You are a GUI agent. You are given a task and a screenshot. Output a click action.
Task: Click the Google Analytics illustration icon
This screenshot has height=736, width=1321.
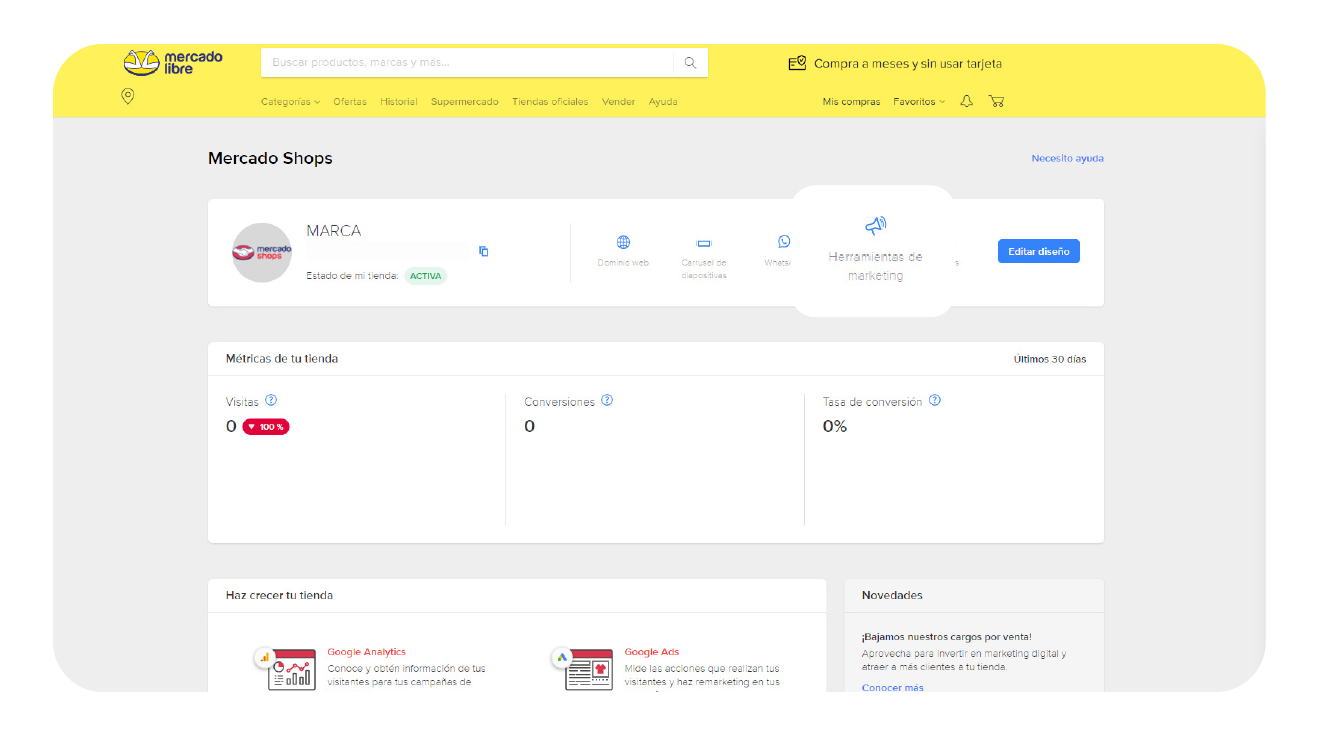point(286,669)
